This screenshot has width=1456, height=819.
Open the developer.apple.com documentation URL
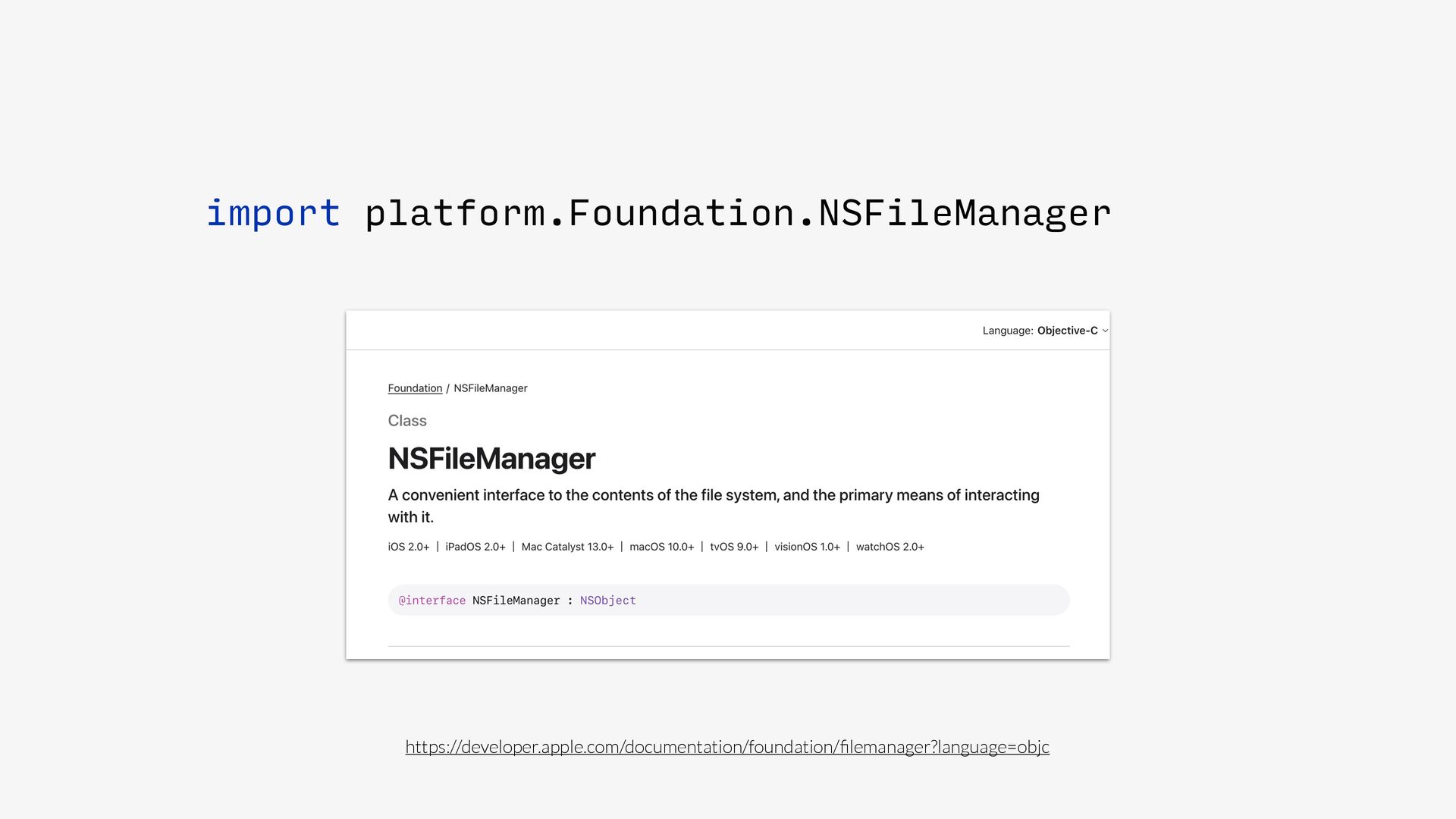coord(727,747)
